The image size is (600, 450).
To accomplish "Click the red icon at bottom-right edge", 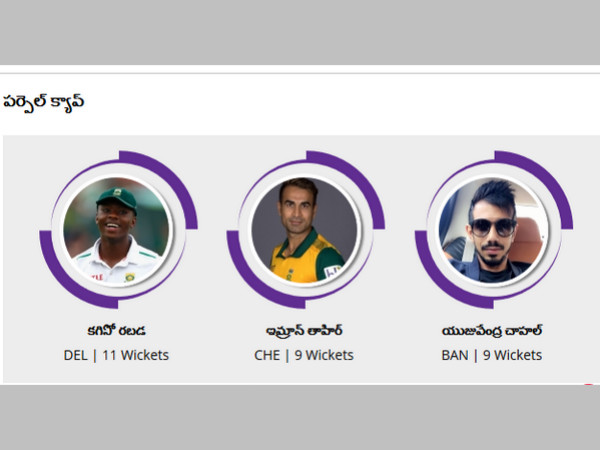I will [589, 385].
